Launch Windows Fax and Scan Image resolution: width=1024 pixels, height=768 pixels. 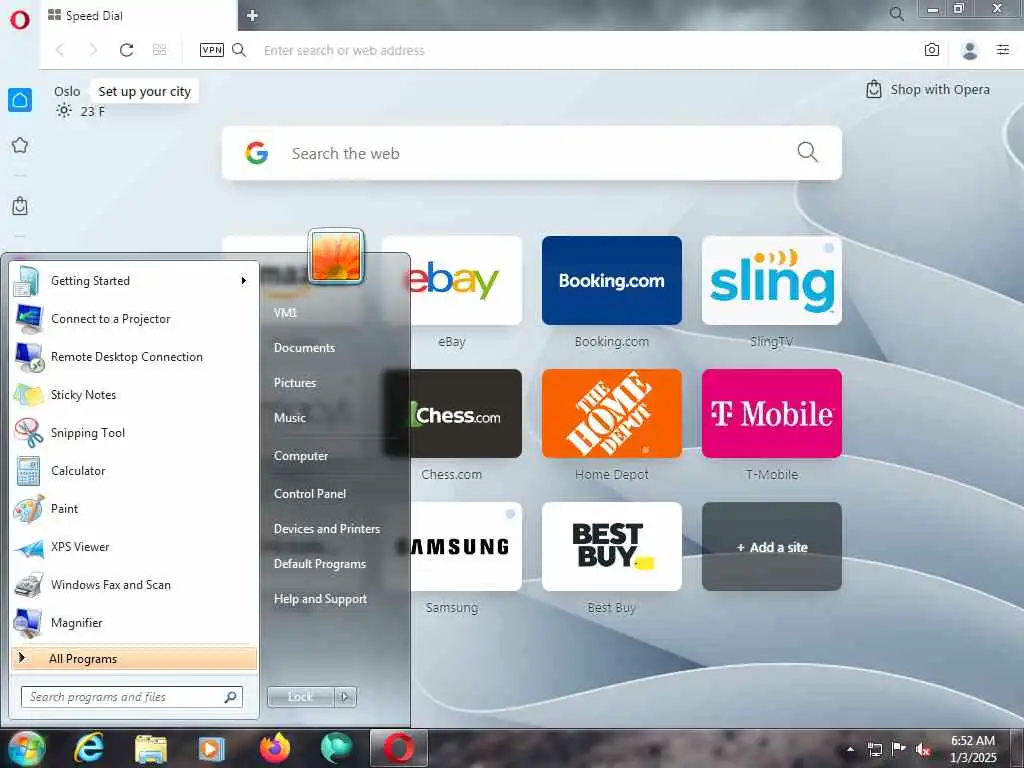[x=134, y=584]
